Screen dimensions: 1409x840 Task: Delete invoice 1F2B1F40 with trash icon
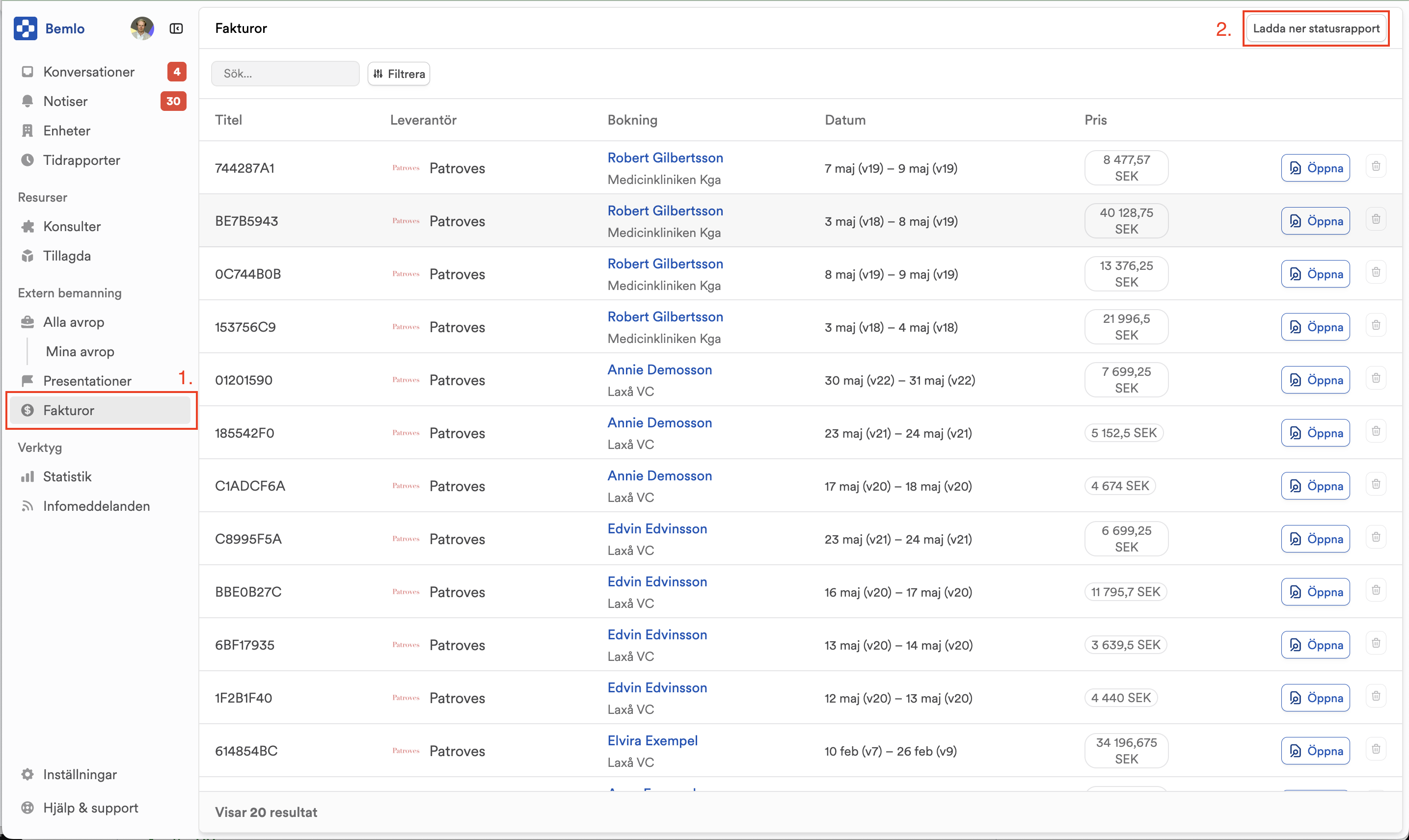[1376, 696]
